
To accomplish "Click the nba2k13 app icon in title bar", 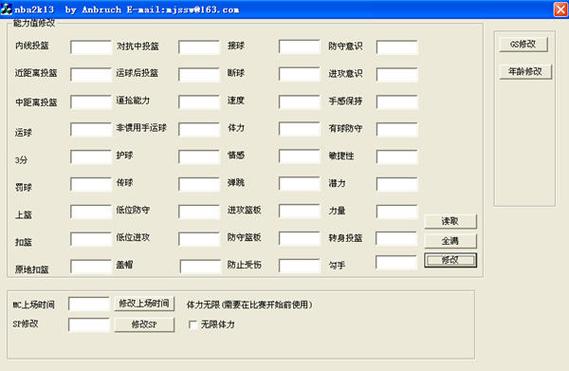I will pyautogui.click(x=6, y=9).
